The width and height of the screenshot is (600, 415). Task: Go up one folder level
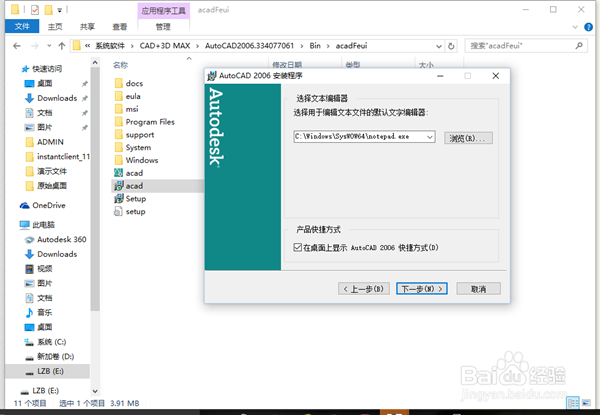pos(62,46)
